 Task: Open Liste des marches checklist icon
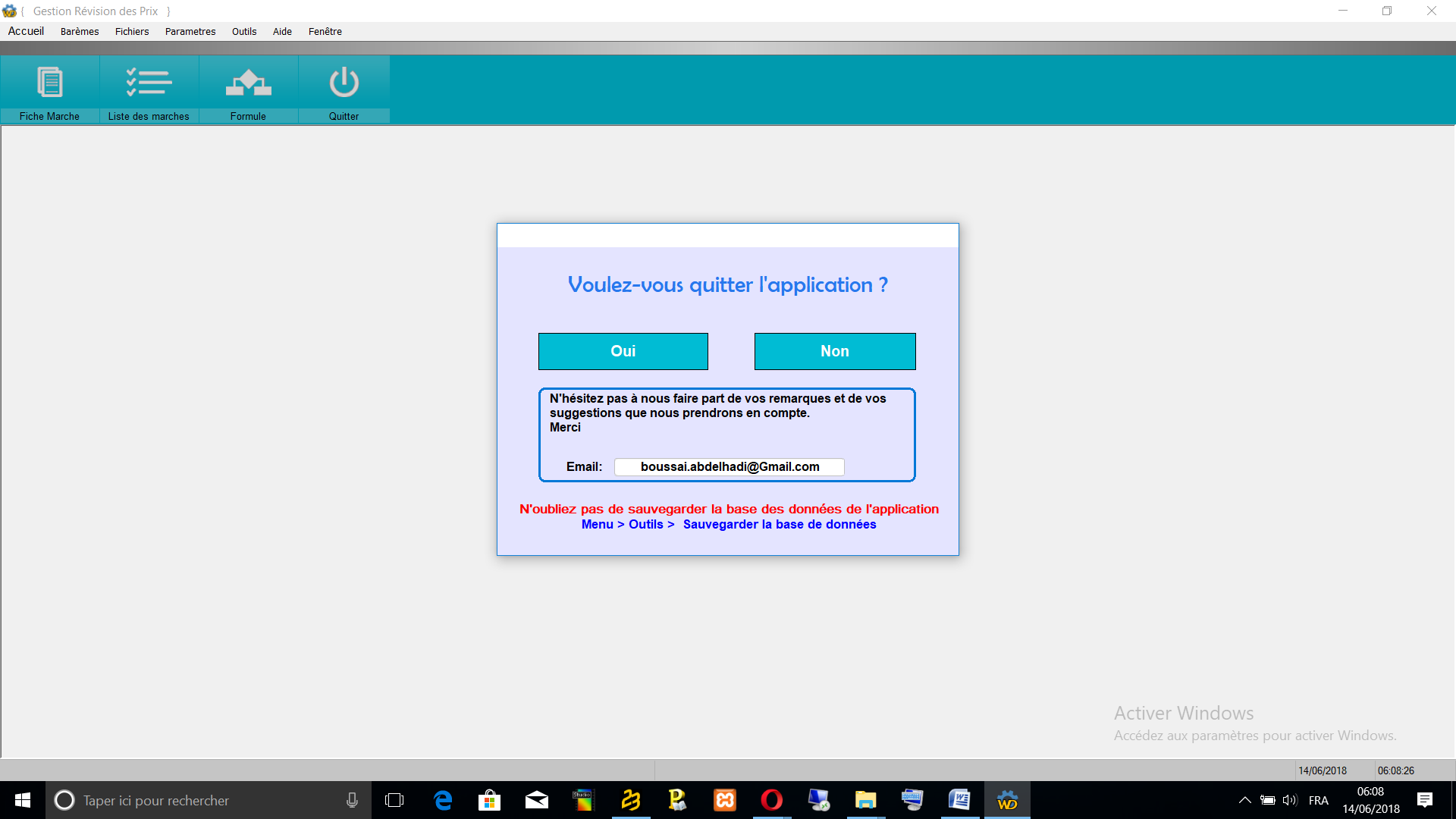(149, 83)
